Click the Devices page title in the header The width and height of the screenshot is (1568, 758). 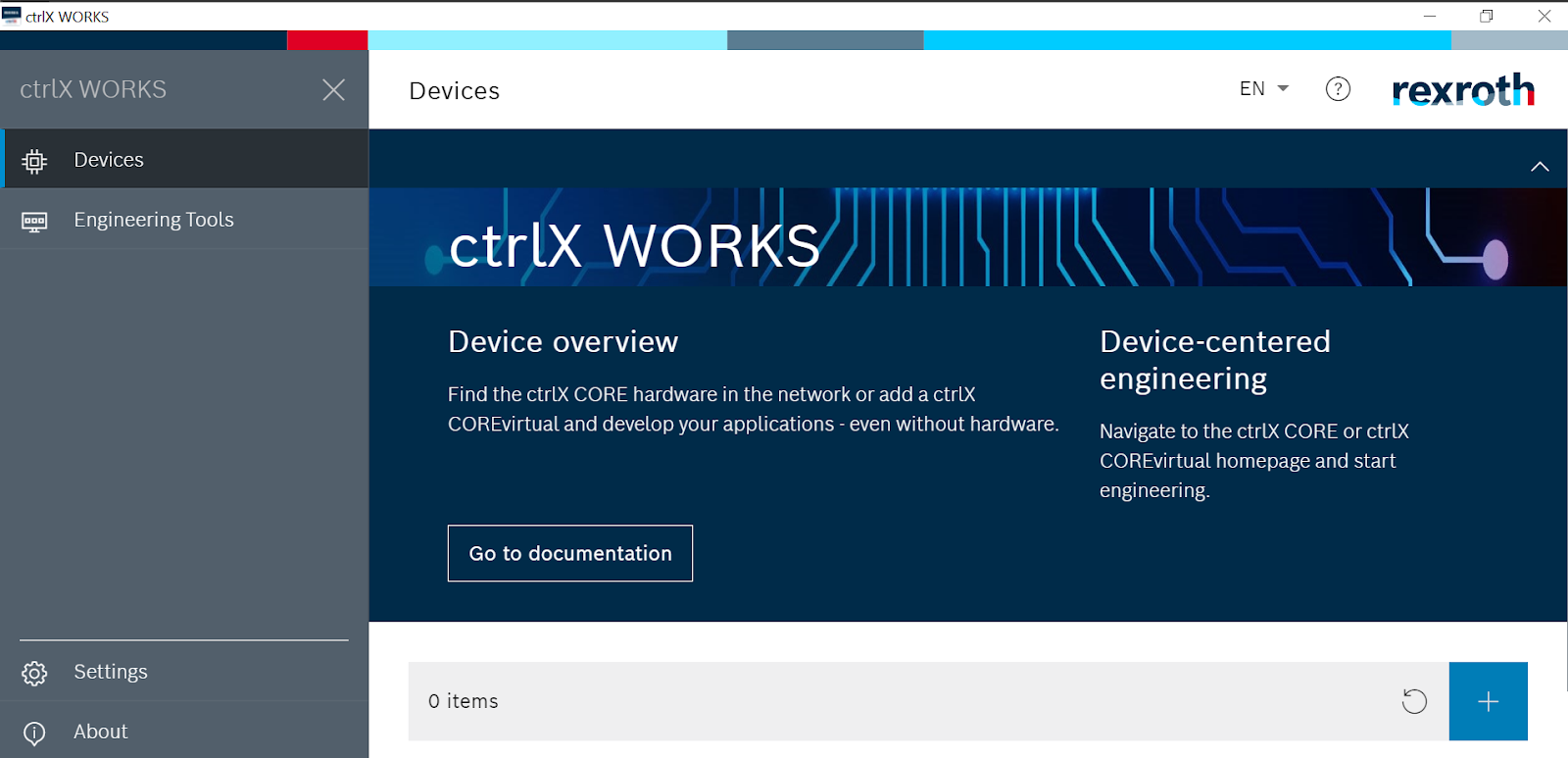[x=454, y=90]
